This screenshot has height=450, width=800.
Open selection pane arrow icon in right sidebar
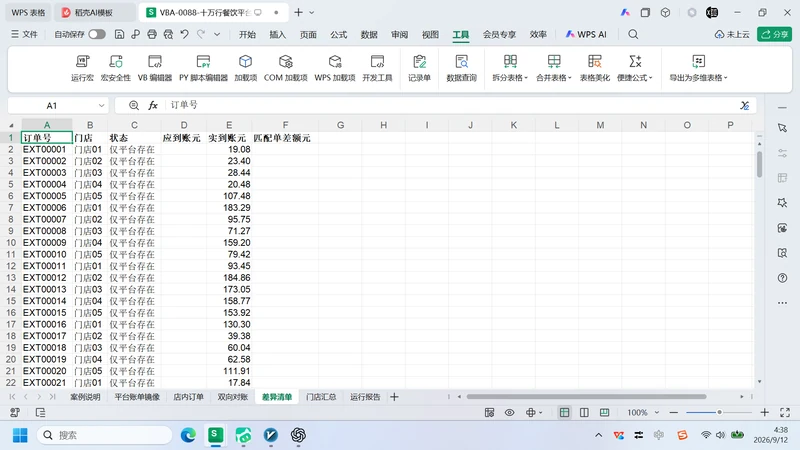point(782,128)
